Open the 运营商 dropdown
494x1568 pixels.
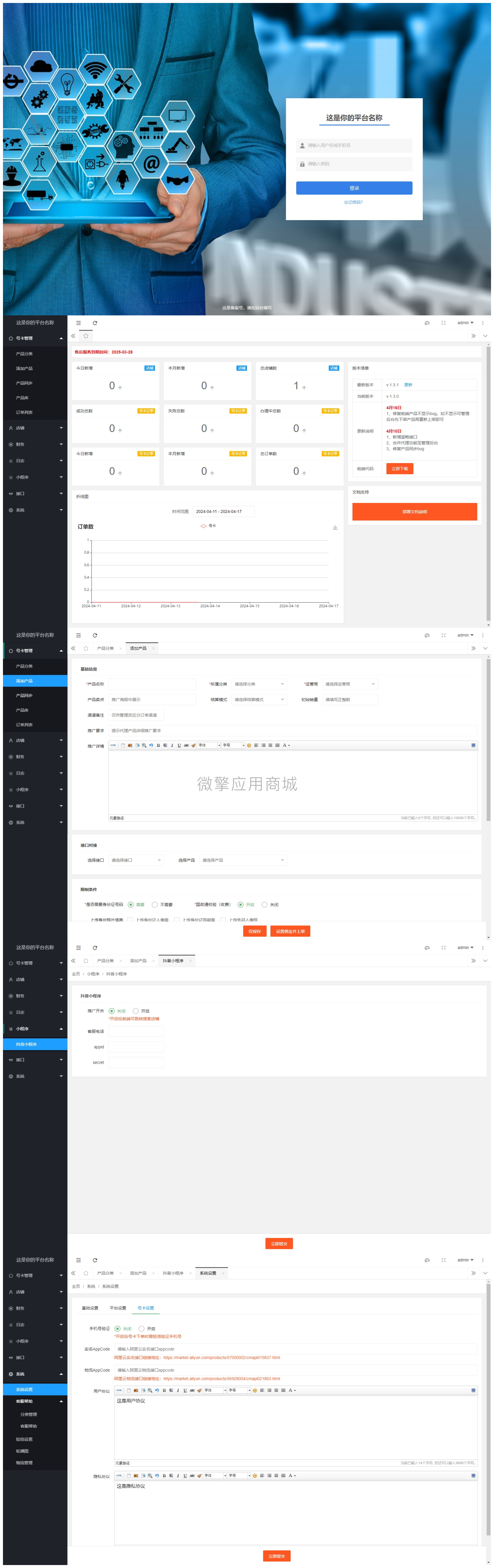pyautogui.click(x=350, y=684)
